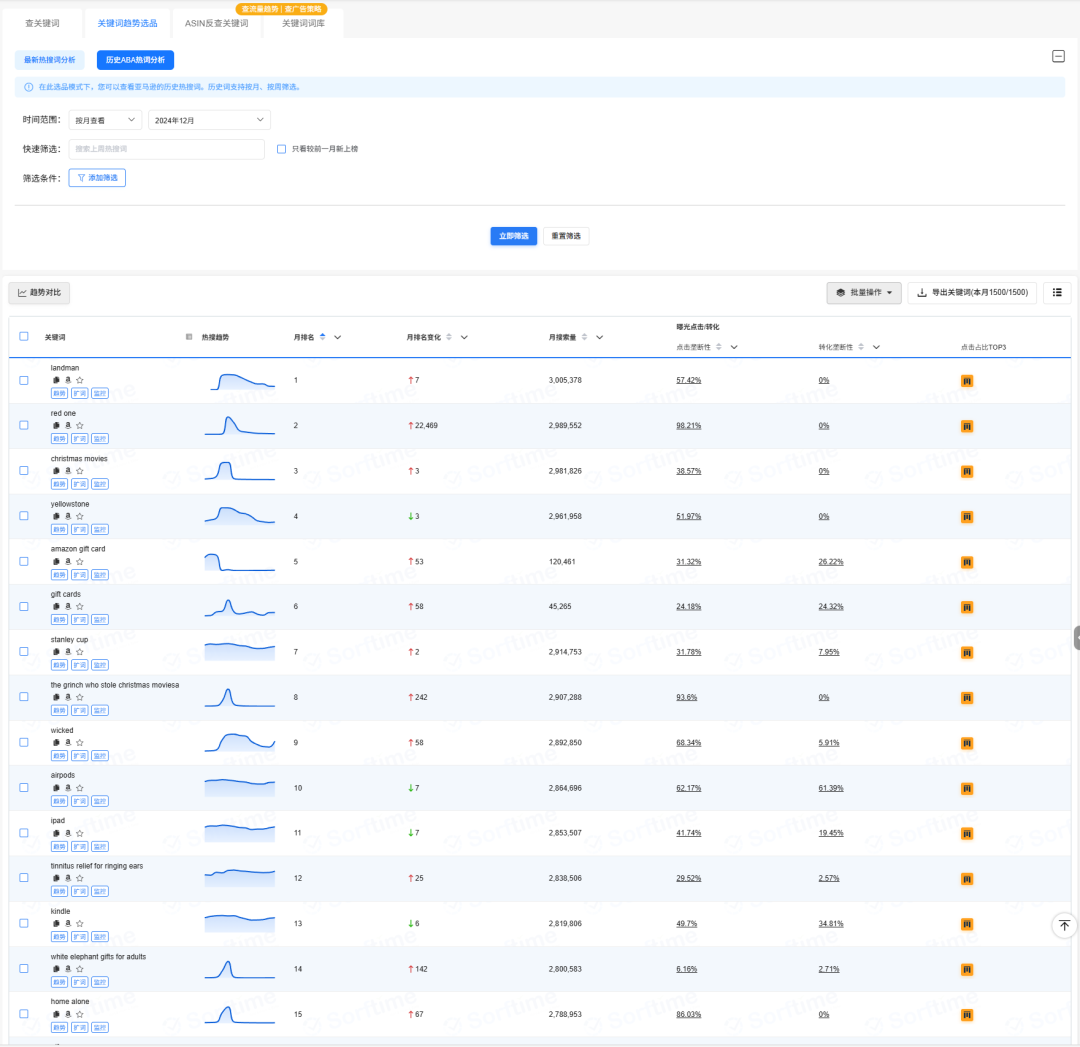The height and width of the screenshot is (1047, 1080).
Task: Click the back-to-top arrow icon
Action: (1064, 925)
